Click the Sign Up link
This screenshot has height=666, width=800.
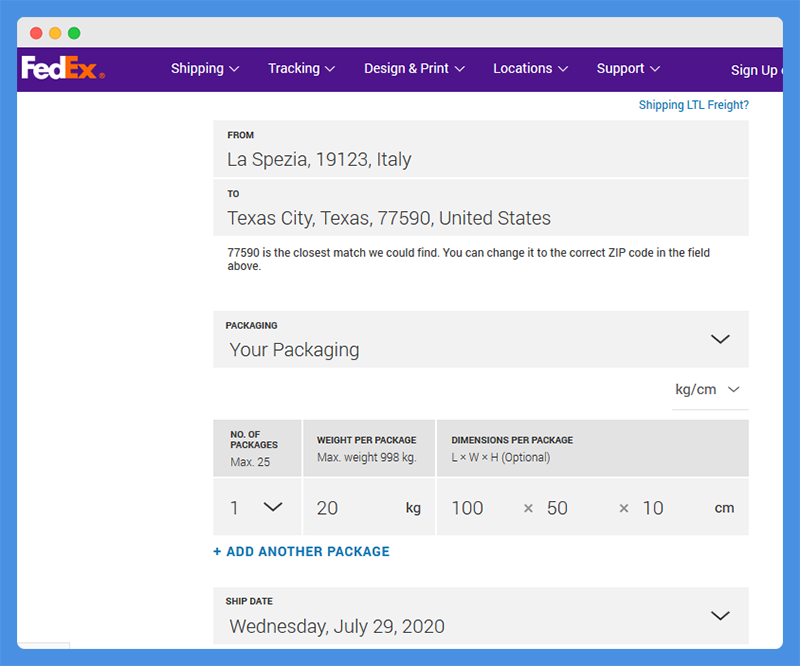click(x=756, y=70)
